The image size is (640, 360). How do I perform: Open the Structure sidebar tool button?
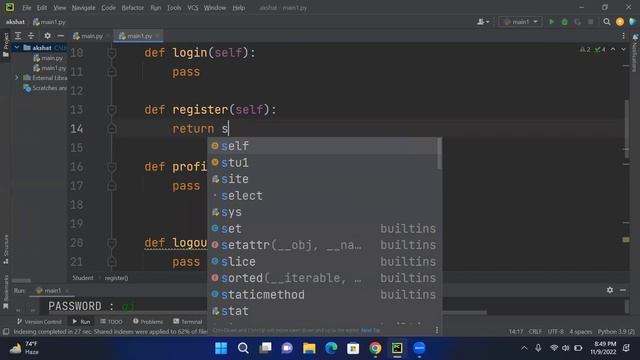5,249
